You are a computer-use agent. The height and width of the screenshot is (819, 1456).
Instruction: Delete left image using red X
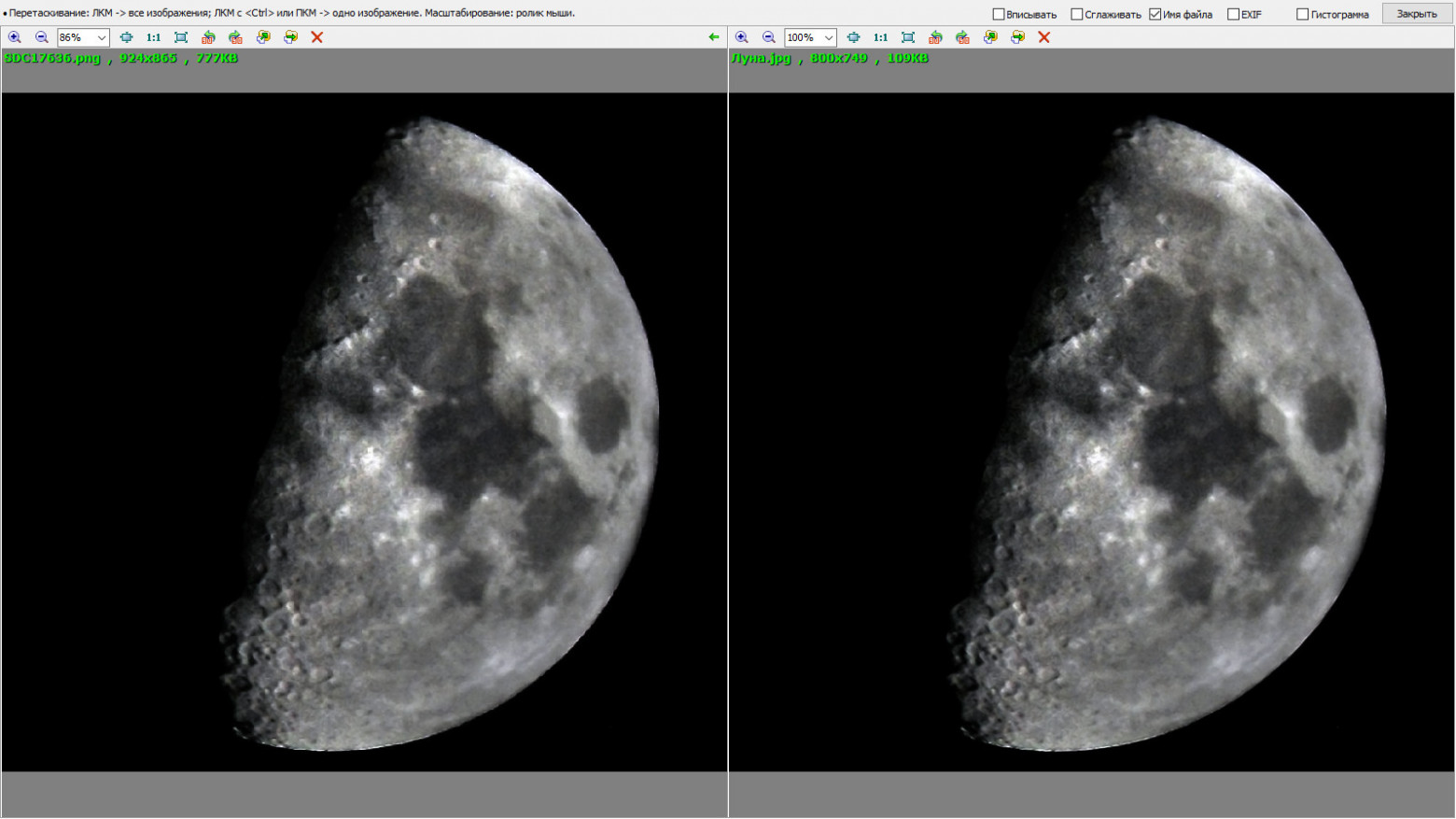coord(316,37)
